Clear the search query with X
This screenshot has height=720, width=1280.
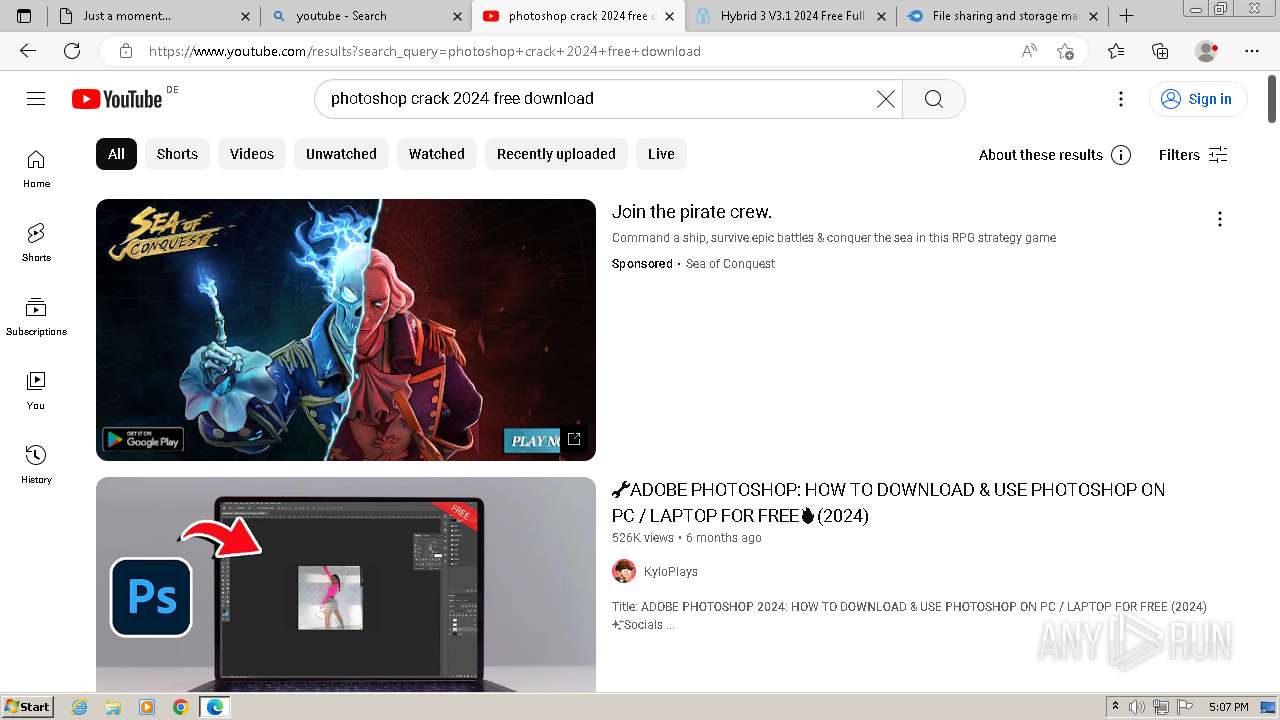[x=886, y=98]
